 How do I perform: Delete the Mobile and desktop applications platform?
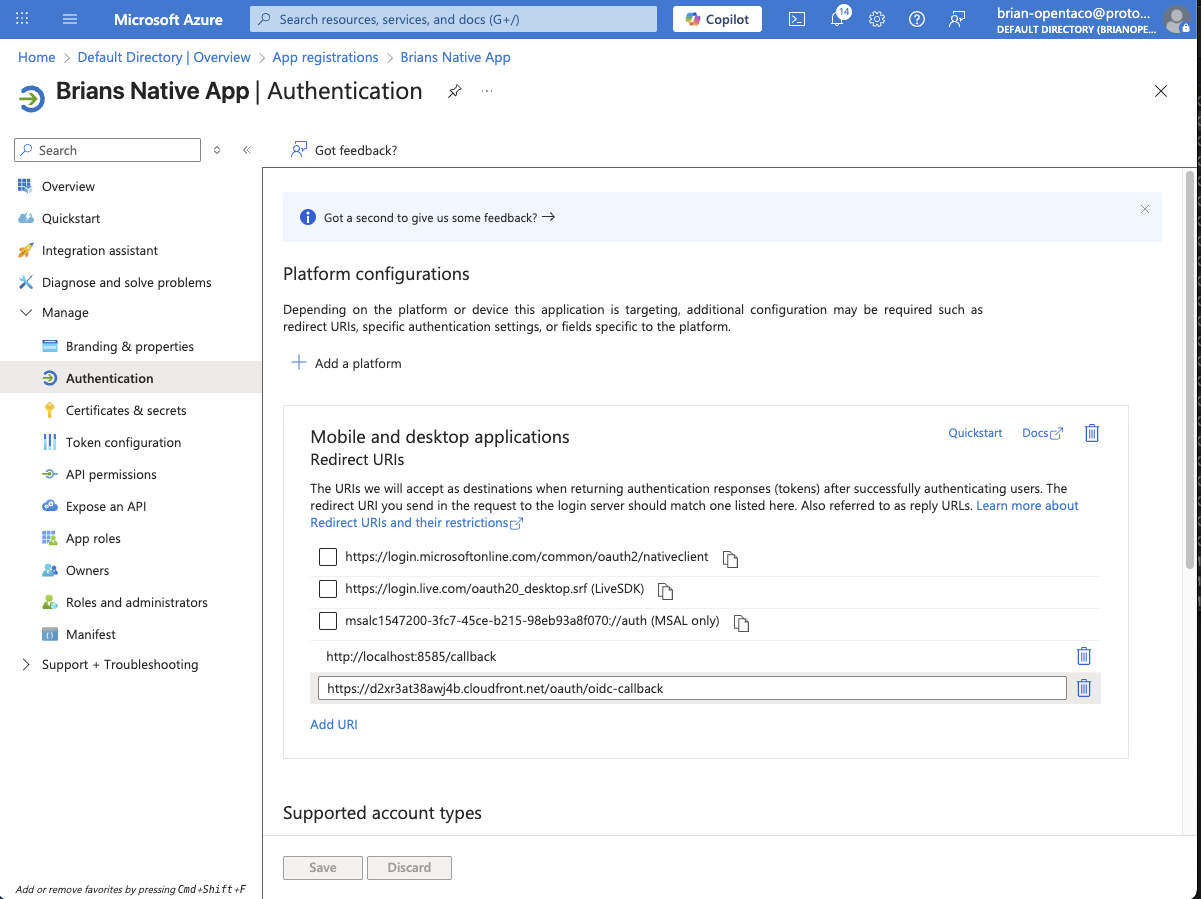point(1091,432)
